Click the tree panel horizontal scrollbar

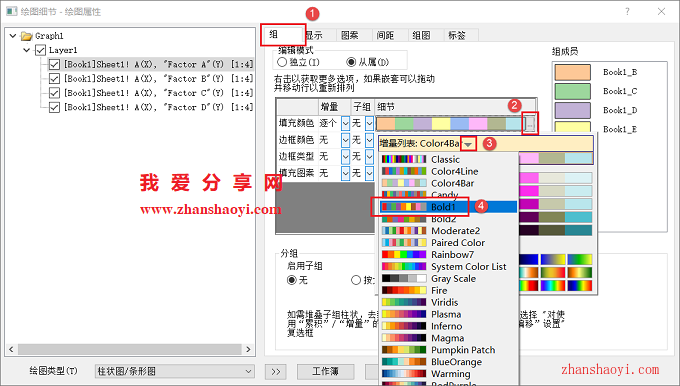130,349
